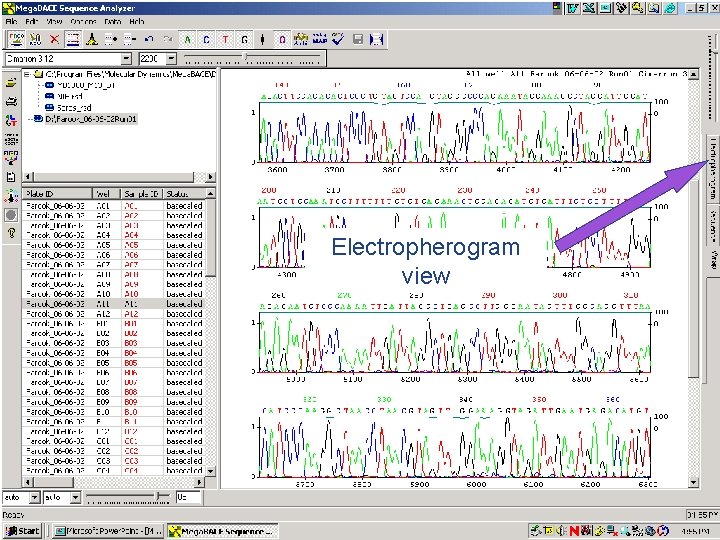Viewport: 720px width, 540px height.
Task: Select the sample row with well B03
Action: click(113, 343)
